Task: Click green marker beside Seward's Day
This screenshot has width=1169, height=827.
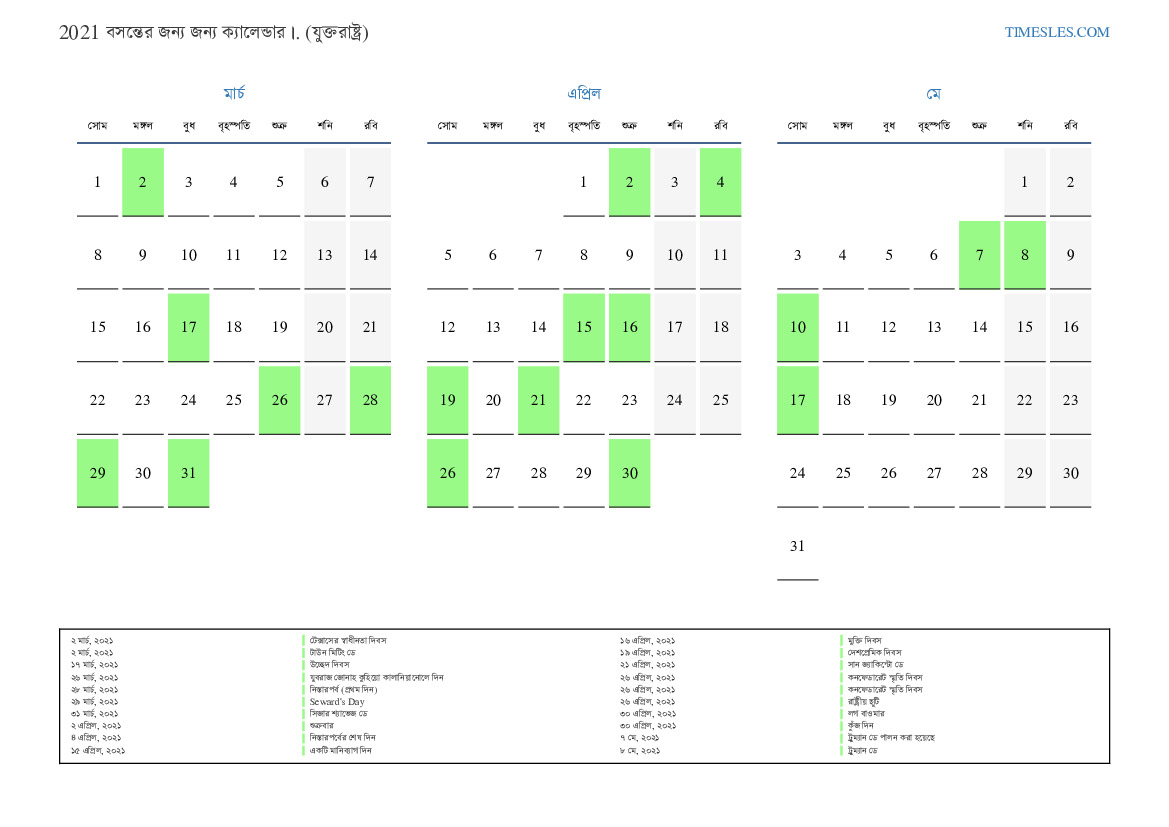Action: (304, 701)
